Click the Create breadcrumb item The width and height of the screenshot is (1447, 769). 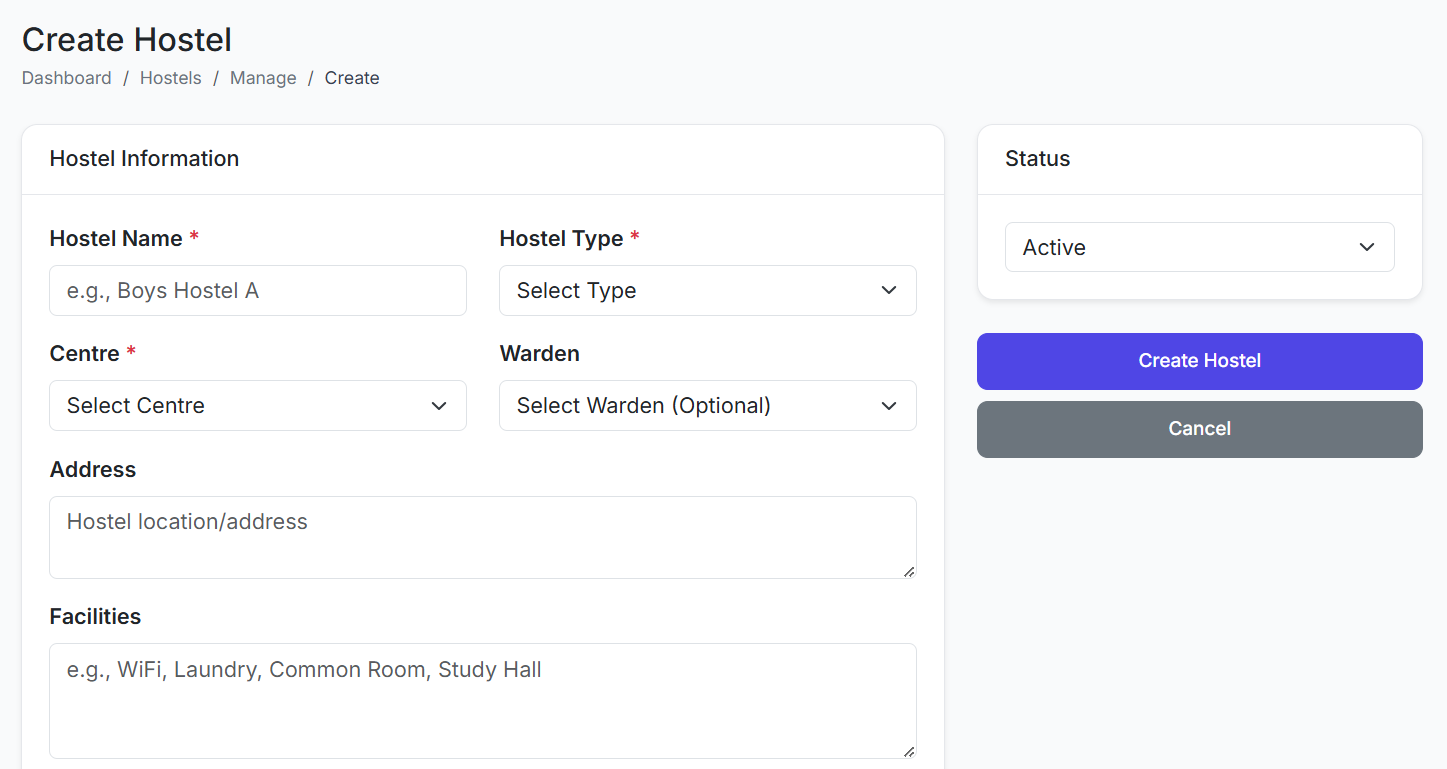[352, 78]
